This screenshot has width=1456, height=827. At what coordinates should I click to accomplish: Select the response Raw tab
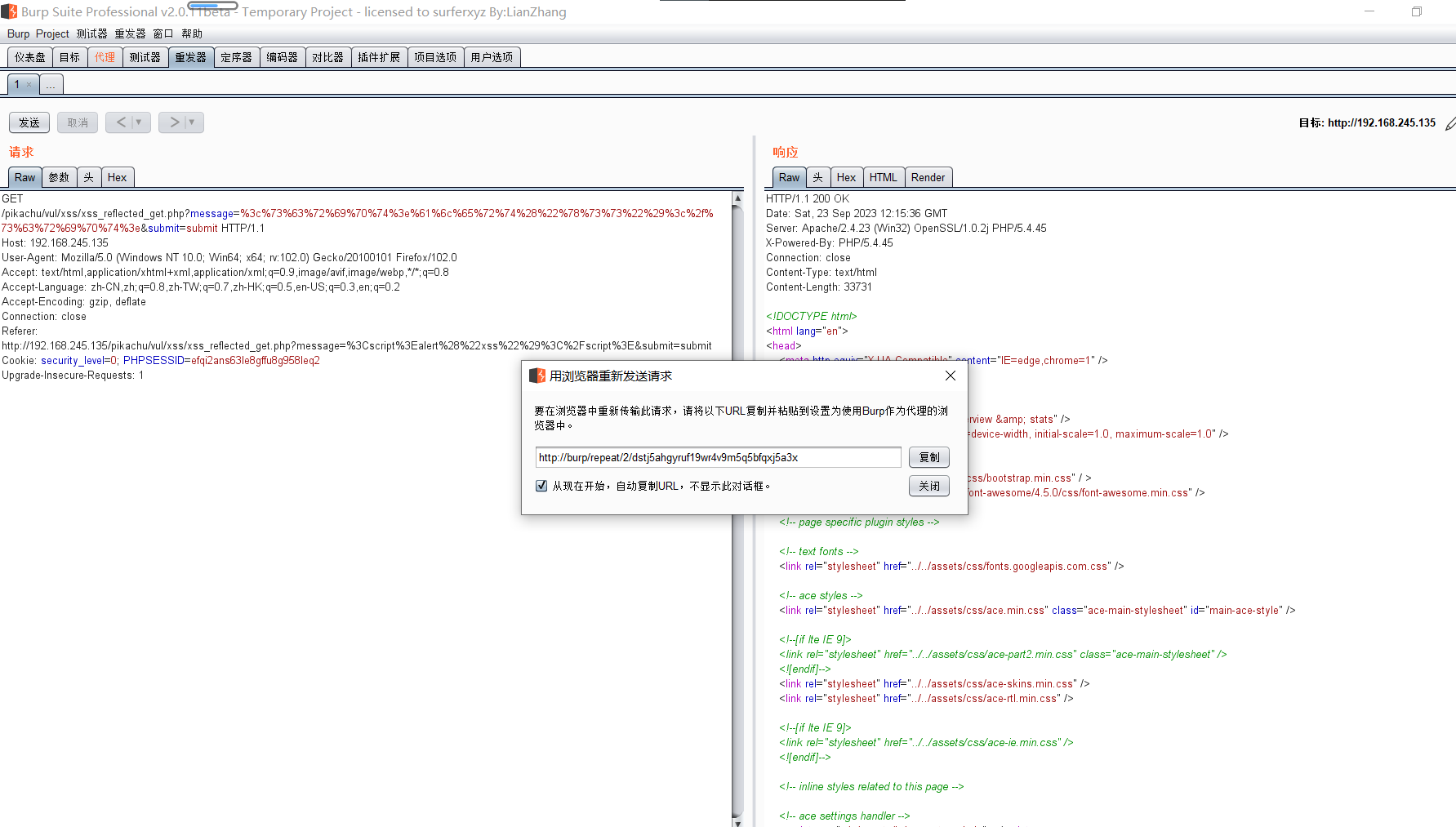pos(790,177)
